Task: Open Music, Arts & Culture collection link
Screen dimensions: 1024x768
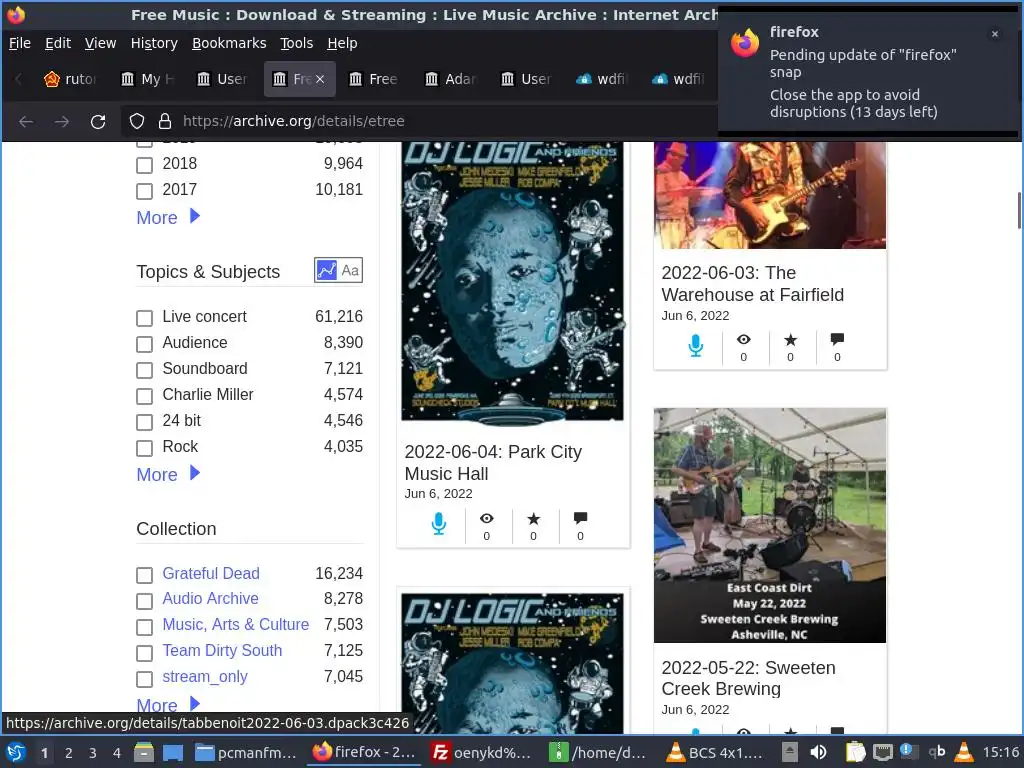Action: (x=236, y=624)
